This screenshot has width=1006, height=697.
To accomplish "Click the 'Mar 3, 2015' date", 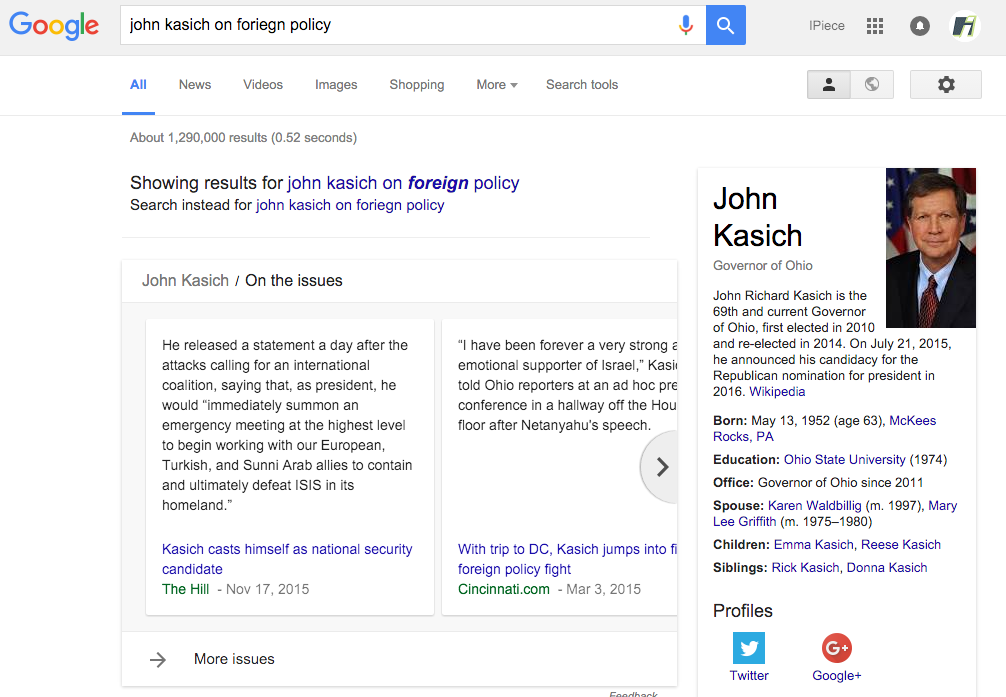I will (x=604, y=589).
